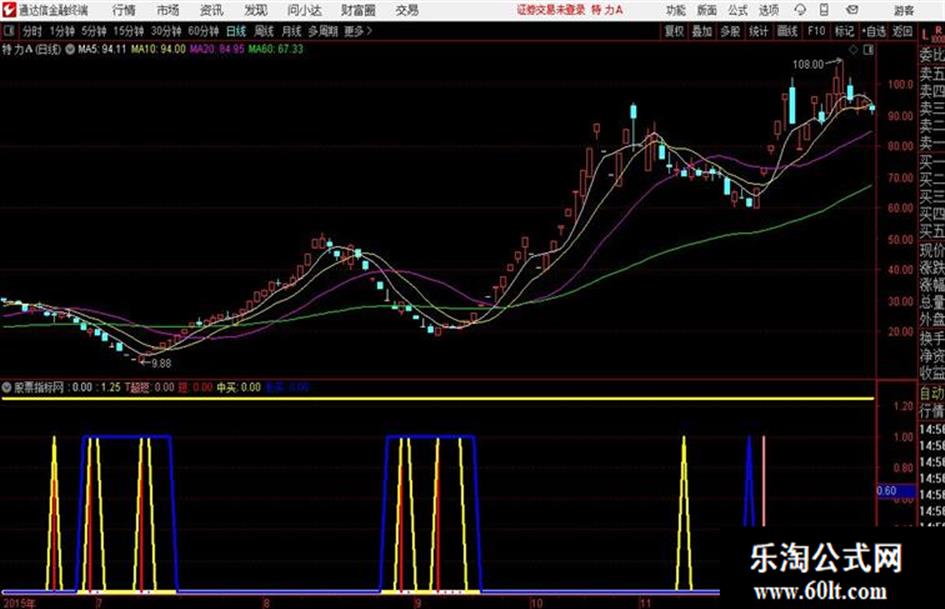Image resolution: width=945 pixels, height=609 pixels.
Task: Click the 返回 back button
Action: coord(902,31)
